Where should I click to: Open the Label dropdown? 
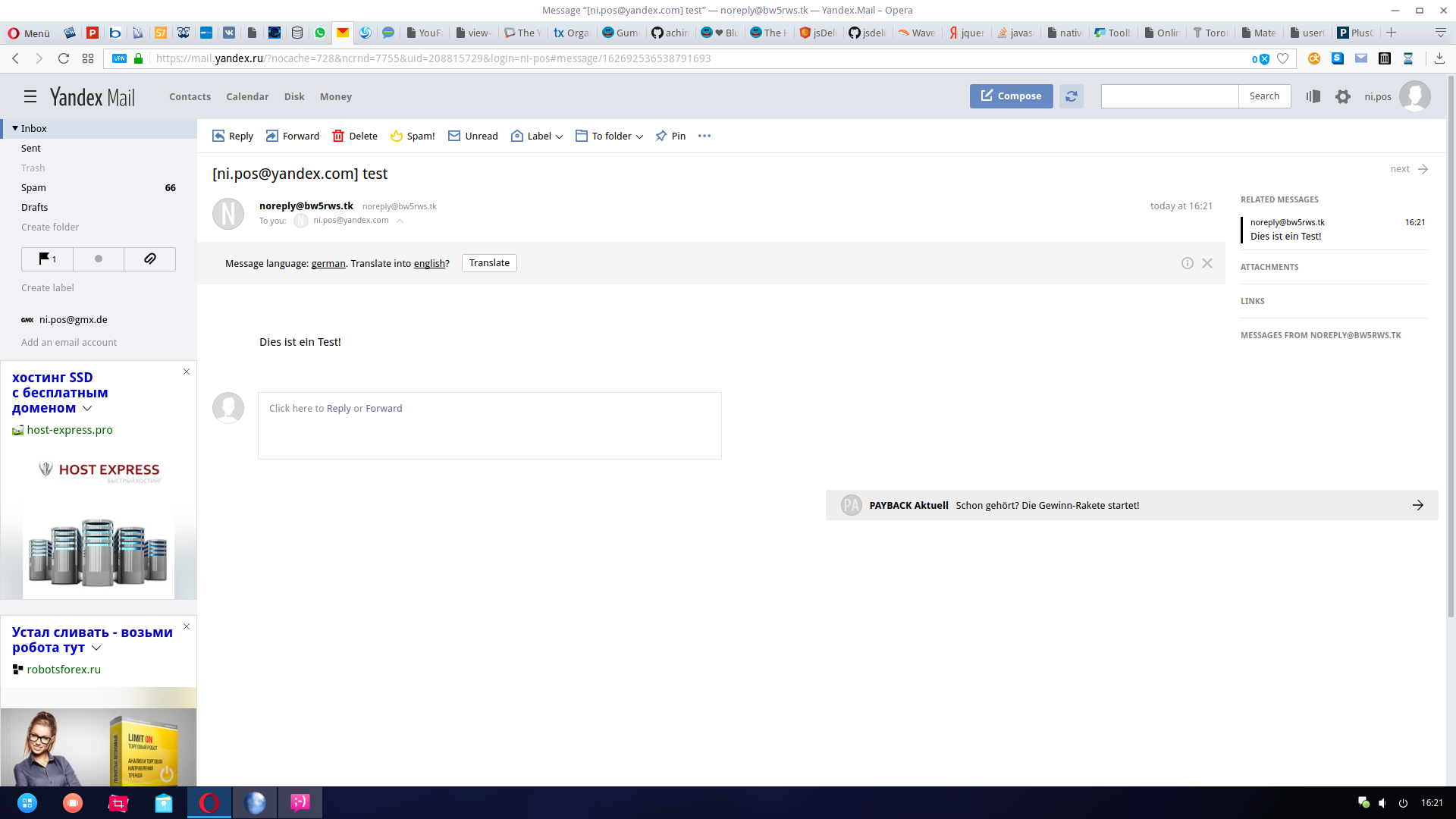[x=537, y=136]
